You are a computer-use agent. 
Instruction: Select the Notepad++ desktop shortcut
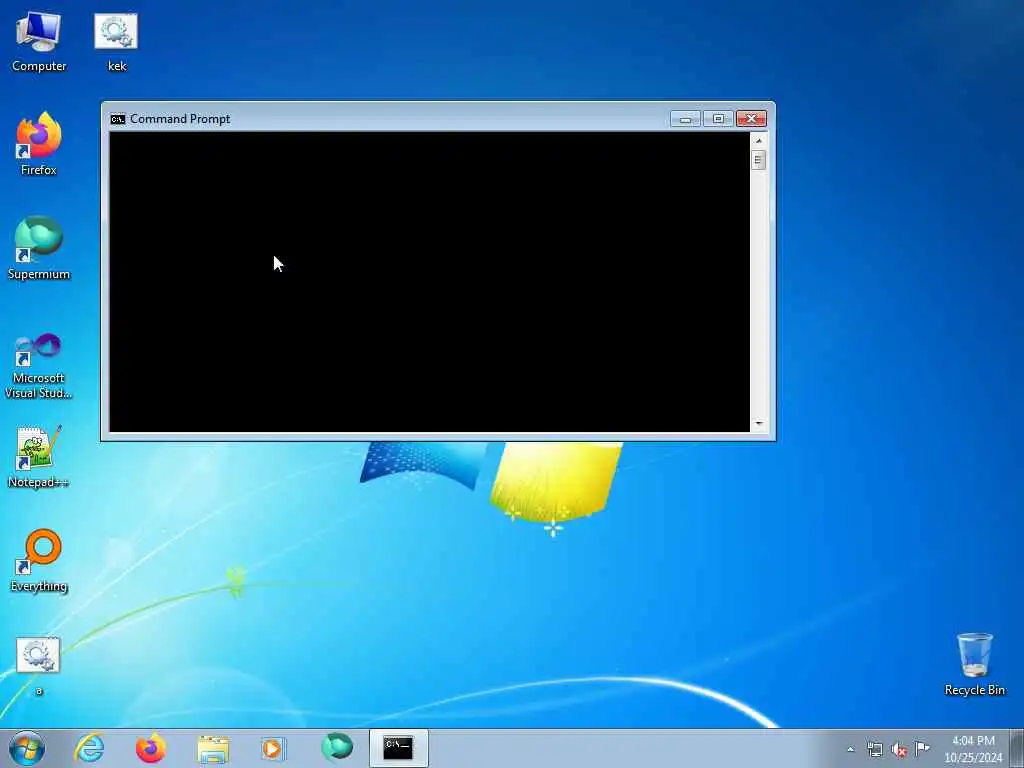click(x=39, y=457)
